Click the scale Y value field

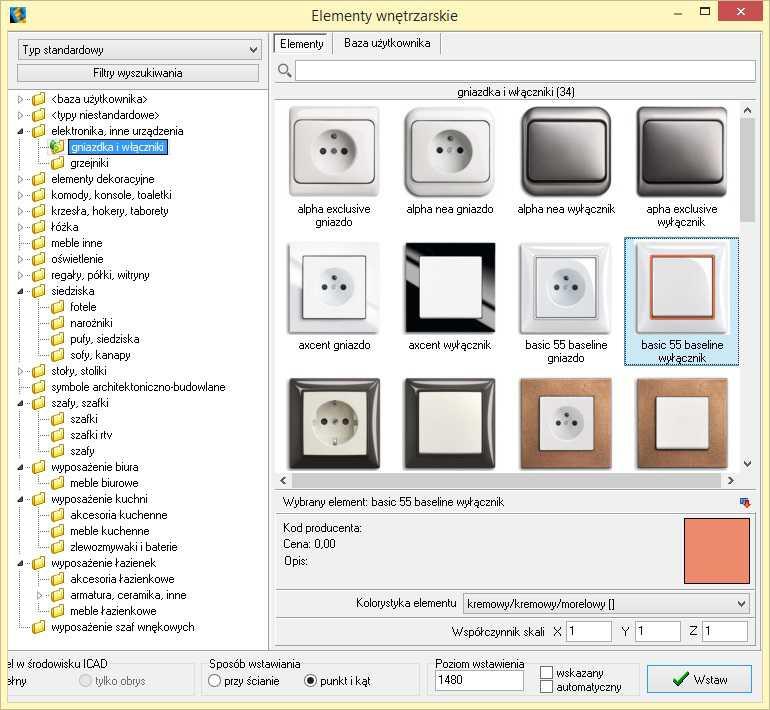pos(658,631)
